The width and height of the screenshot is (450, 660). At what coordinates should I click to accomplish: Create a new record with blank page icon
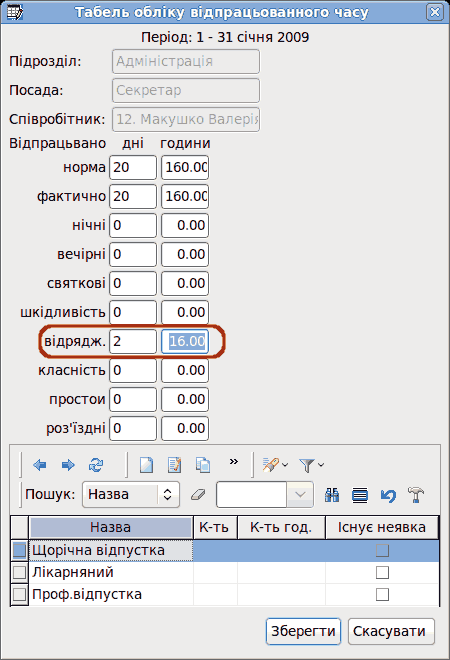point(146,465)
